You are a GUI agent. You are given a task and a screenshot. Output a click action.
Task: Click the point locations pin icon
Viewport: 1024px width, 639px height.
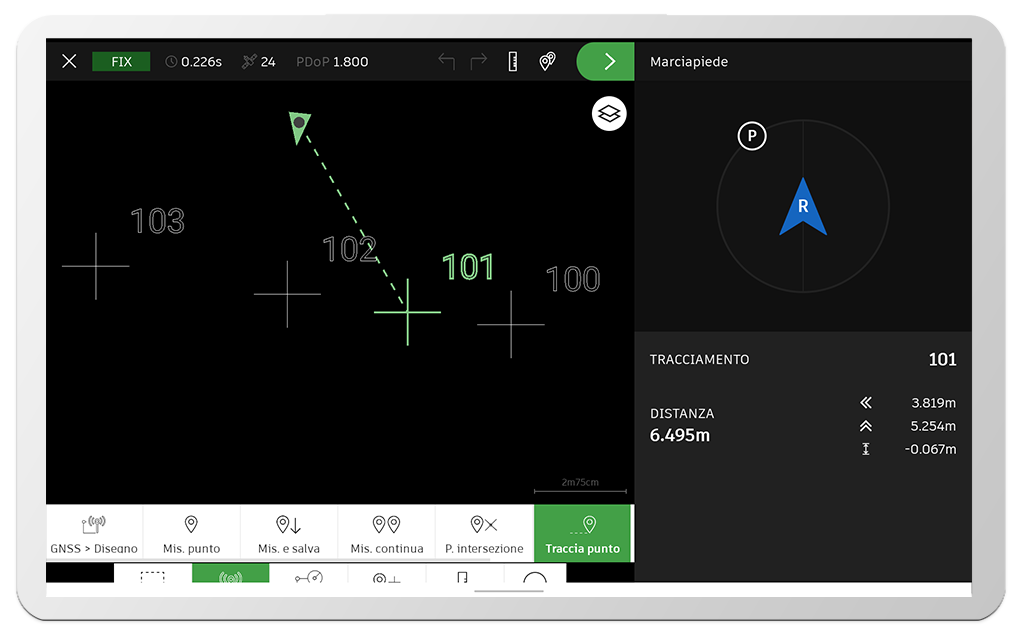[x=546, y=62]
